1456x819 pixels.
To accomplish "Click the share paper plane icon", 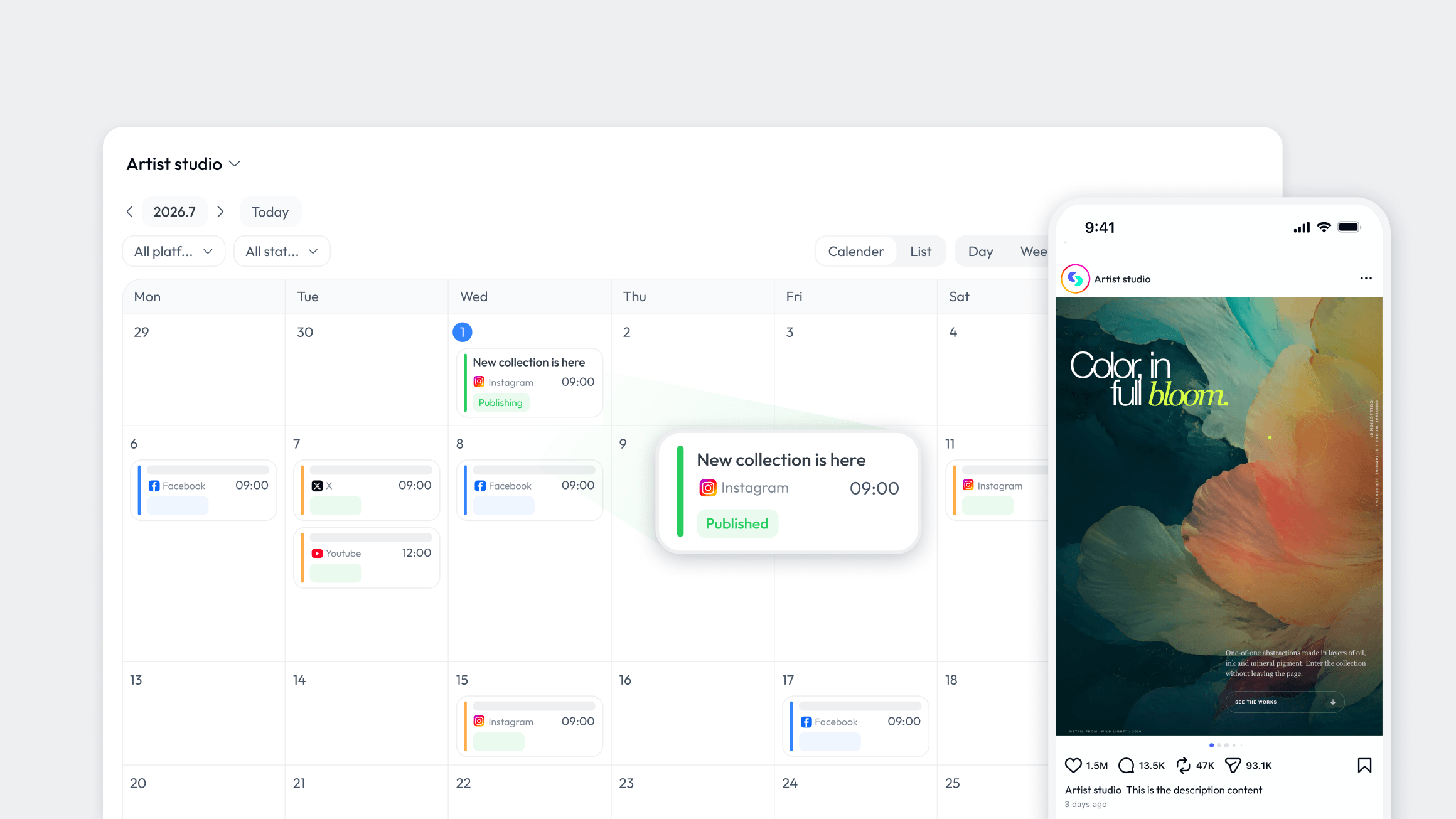I will [x=1233, y=765].
